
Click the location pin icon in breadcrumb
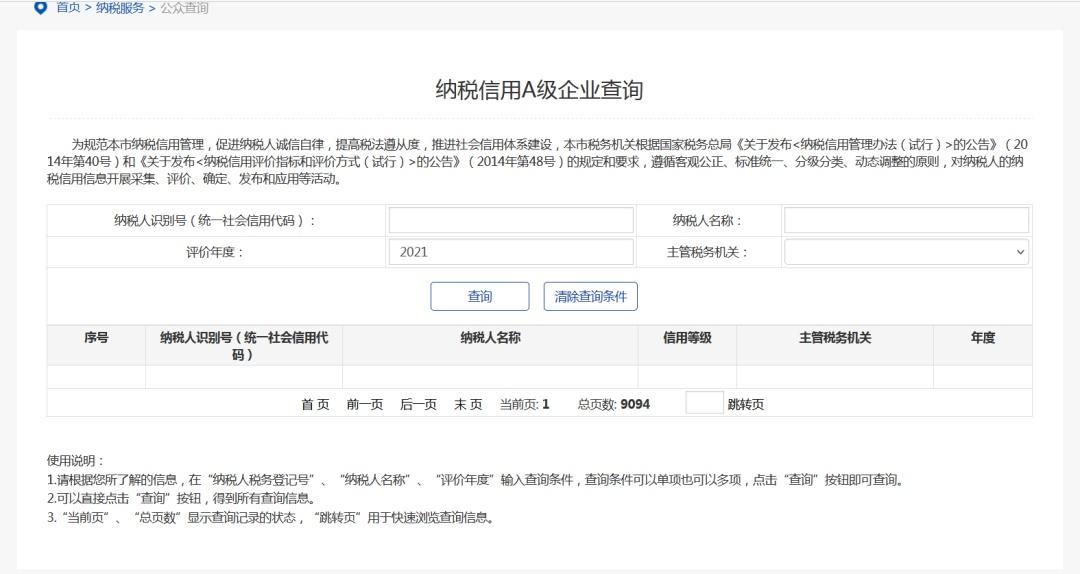(40, 8)
